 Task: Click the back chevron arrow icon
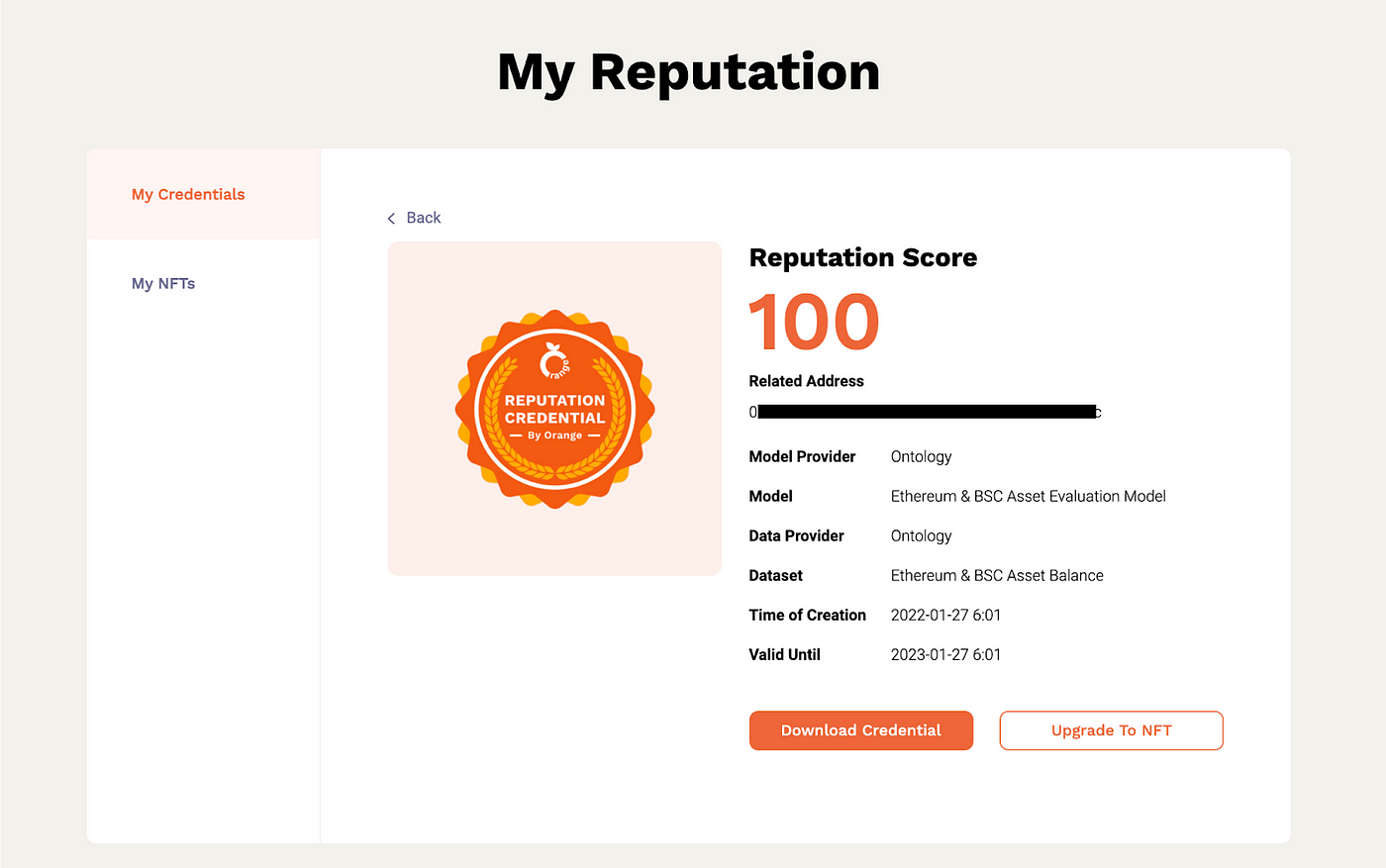(x=391, y=218)
